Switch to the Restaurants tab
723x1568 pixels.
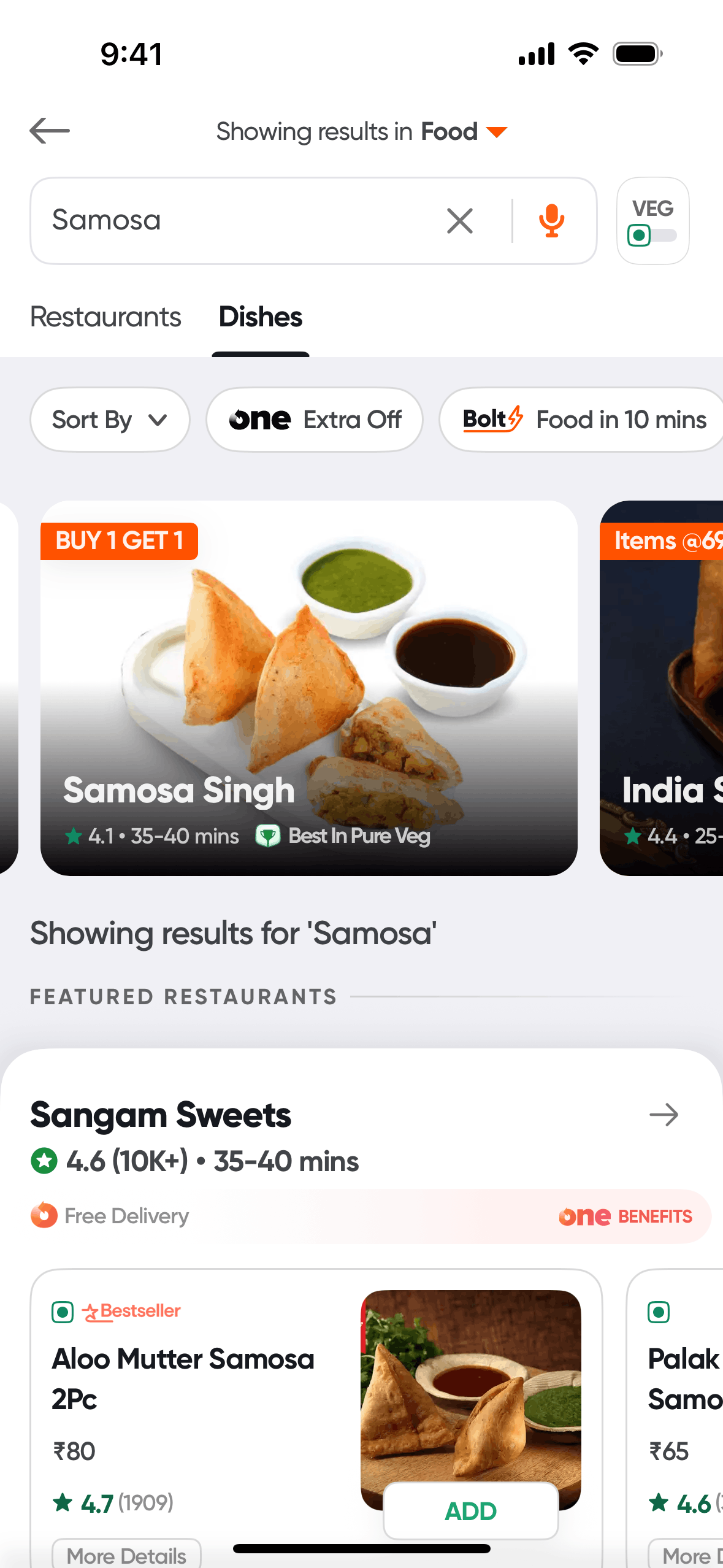(x=105, y=317)
